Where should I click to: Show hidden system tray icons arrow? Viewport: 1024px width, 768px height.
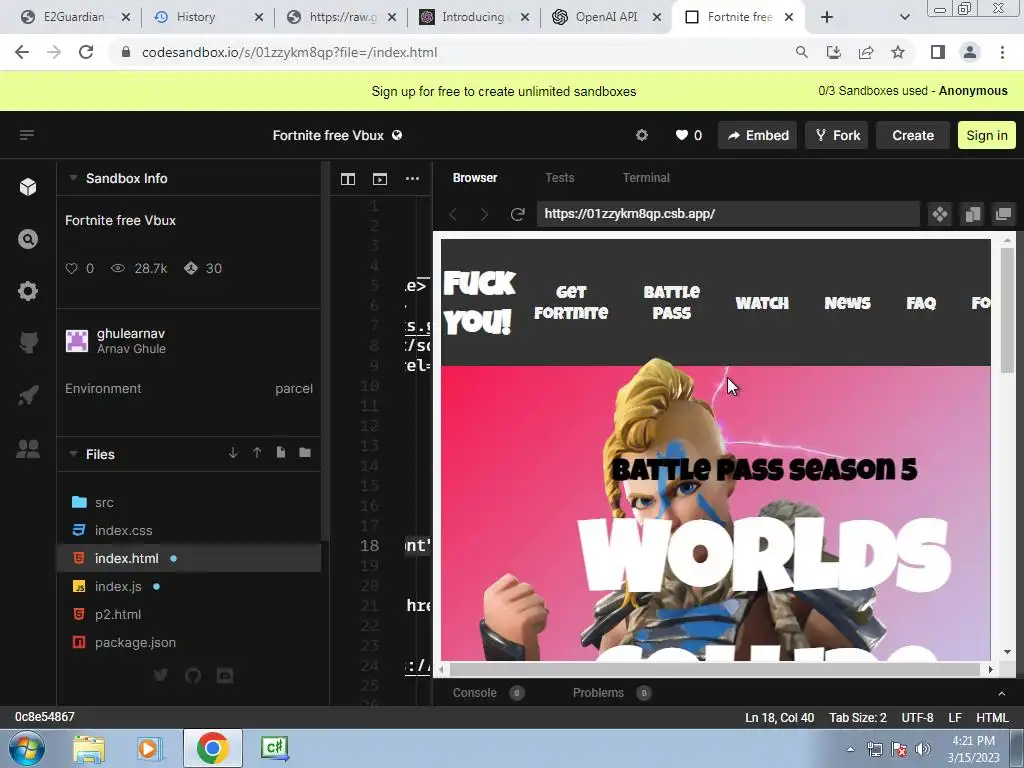[850, 749]
